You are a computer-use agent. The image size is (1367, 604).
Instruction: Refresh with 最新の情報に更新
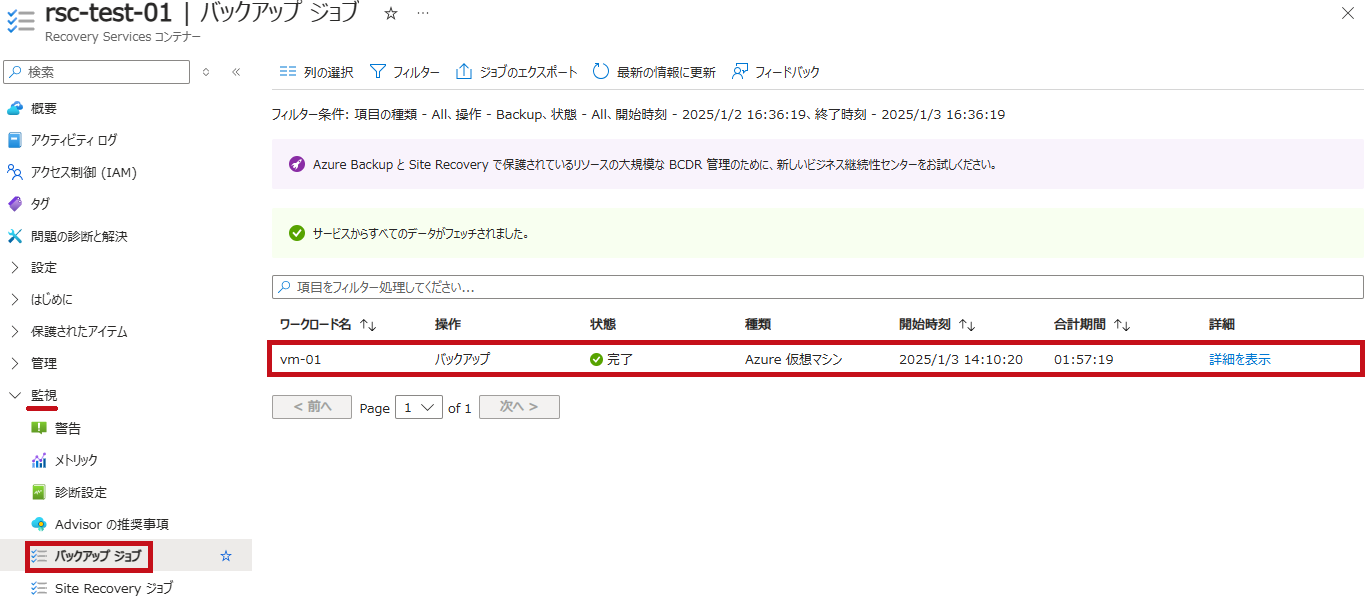(x=654, y=72)
